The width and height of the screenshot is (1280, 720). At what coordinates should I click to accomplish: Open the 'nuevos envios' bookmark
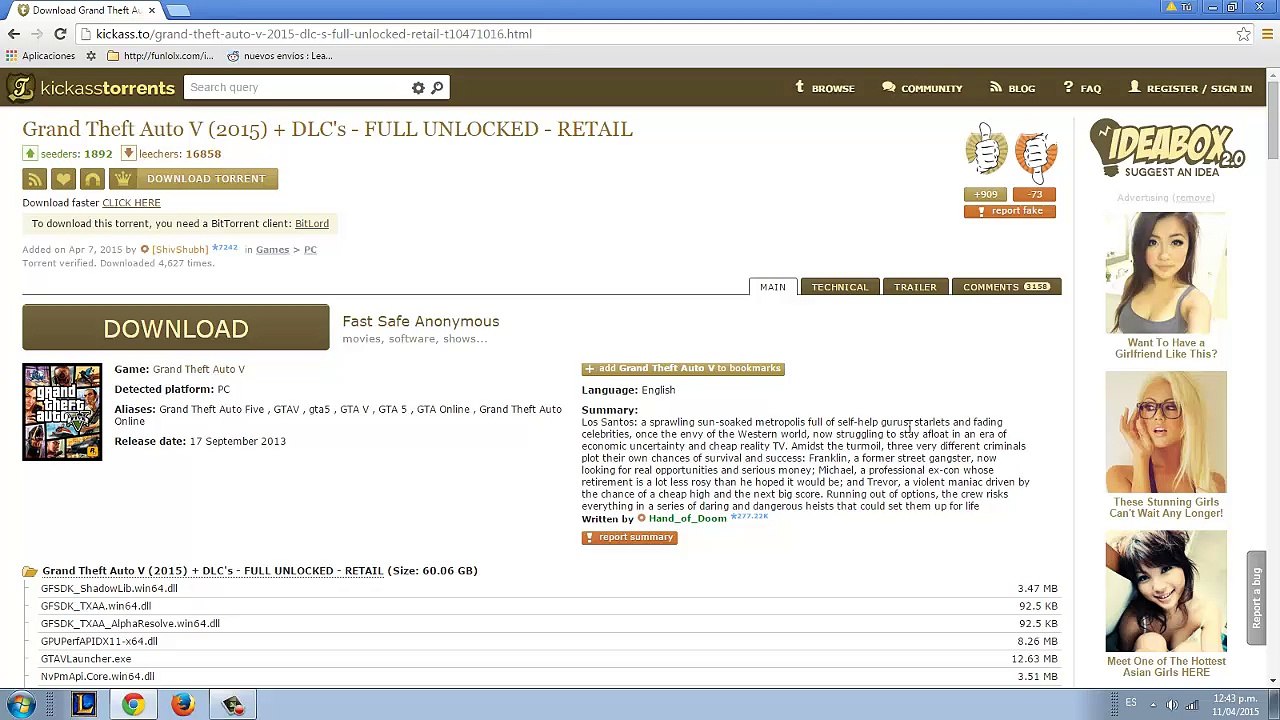click(280, 56)
